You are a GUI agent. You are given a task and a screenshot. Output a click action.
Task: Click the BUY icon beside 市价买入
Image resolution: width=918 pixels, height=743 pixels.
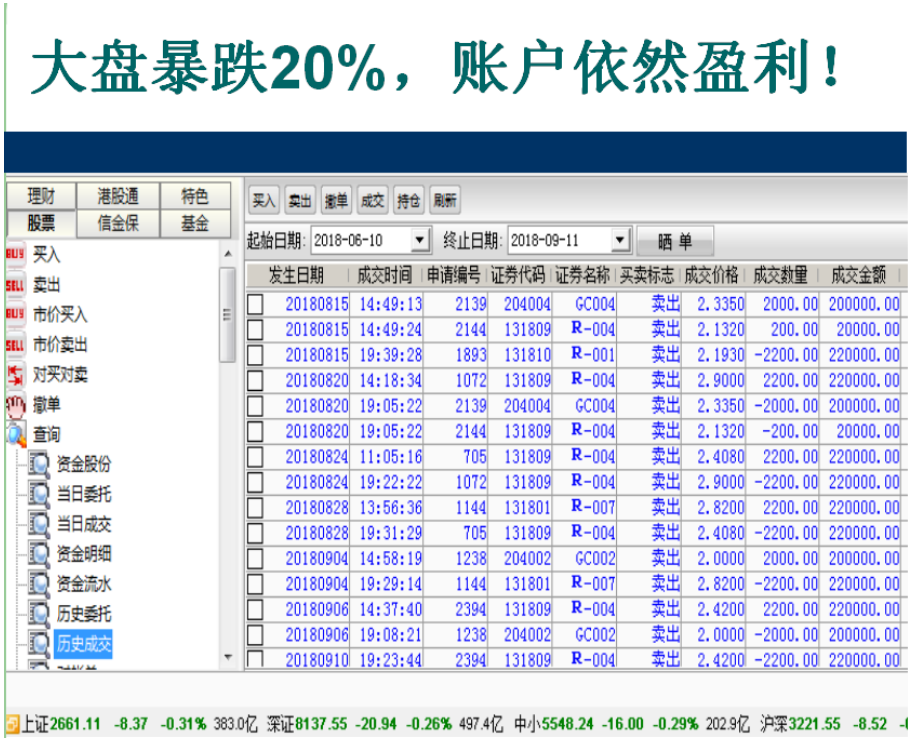pyautogui.click(x=15, y=314)
